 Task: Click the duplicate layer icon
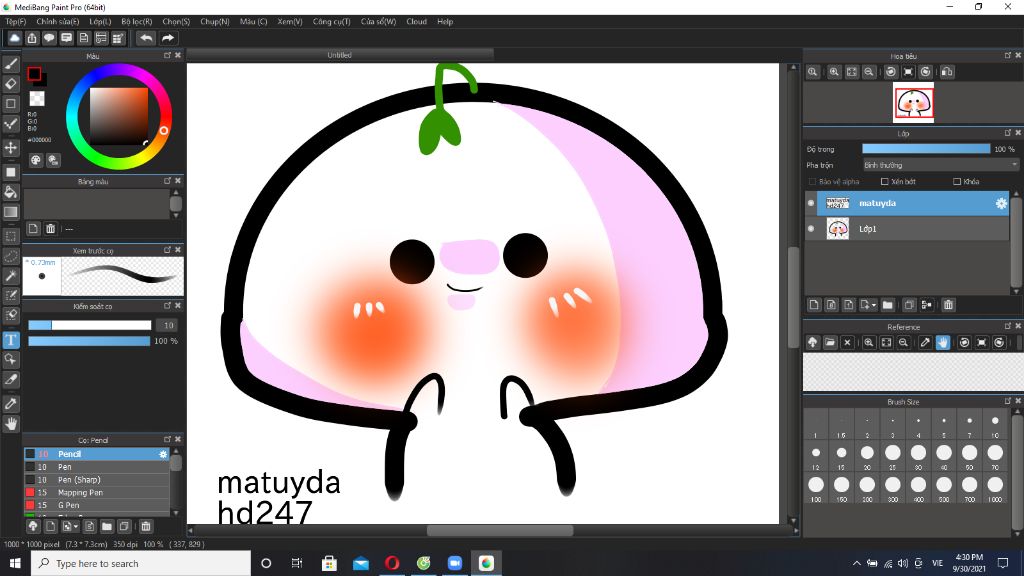tap(909, 304)
